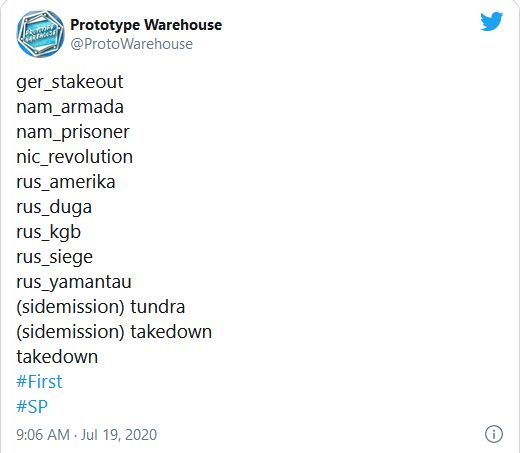Open the tweet info icon
Screen dimensions: 522x453
(493, 434)
